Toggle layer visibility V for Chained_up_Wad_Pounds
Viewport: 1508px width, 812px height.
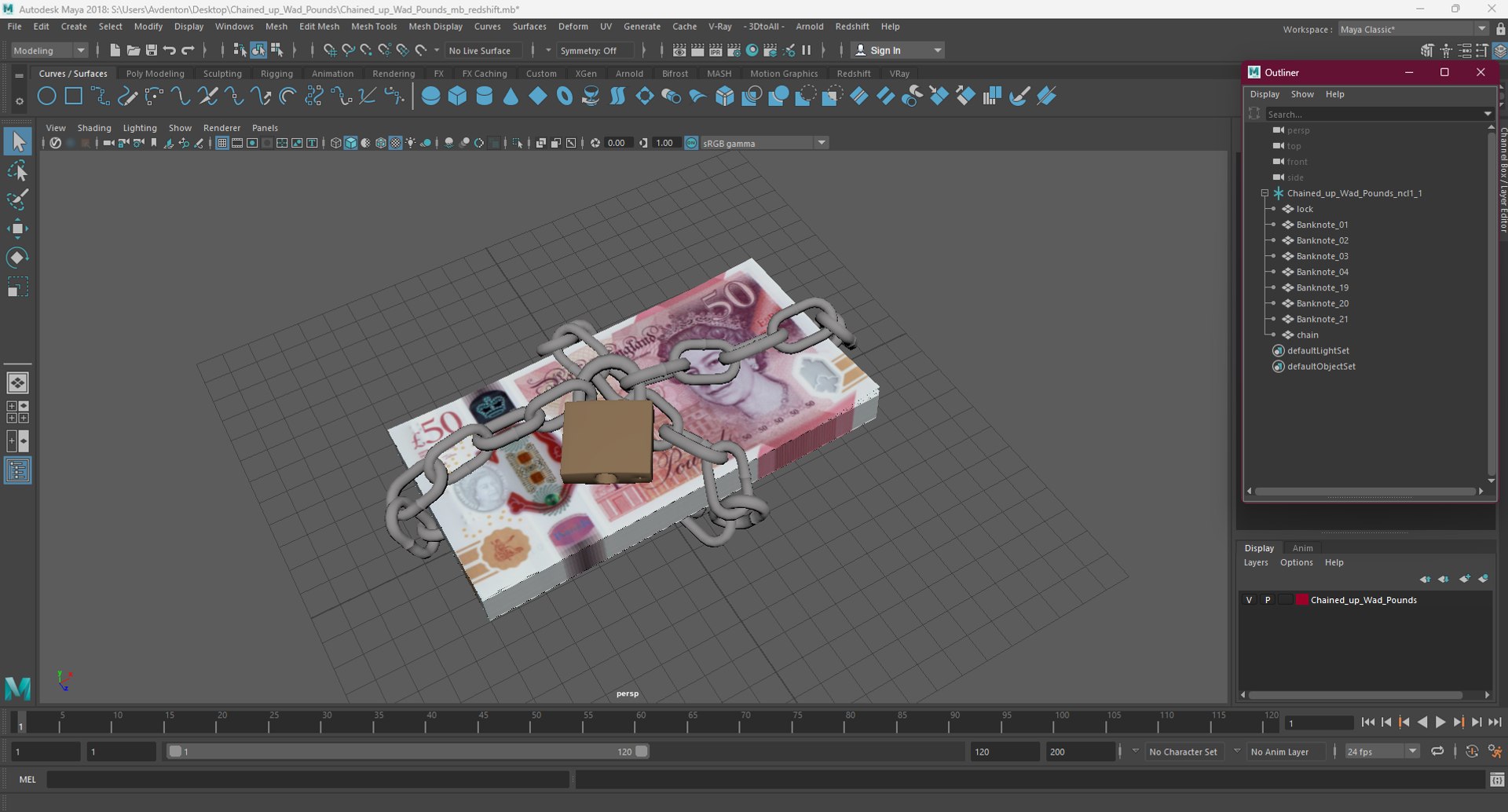tap(1249, 600)
